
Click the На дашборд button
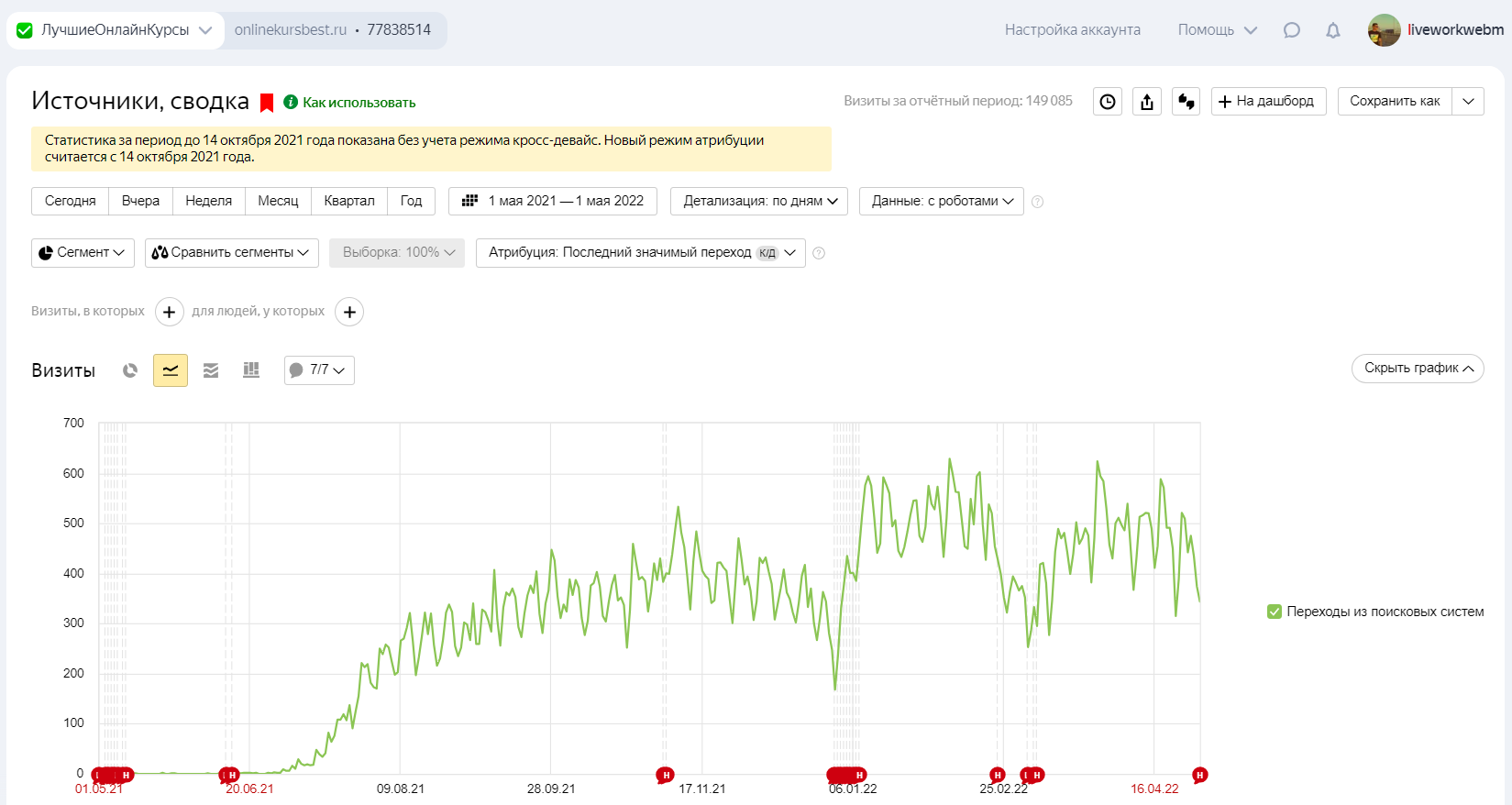click(x=1269, y=101)
